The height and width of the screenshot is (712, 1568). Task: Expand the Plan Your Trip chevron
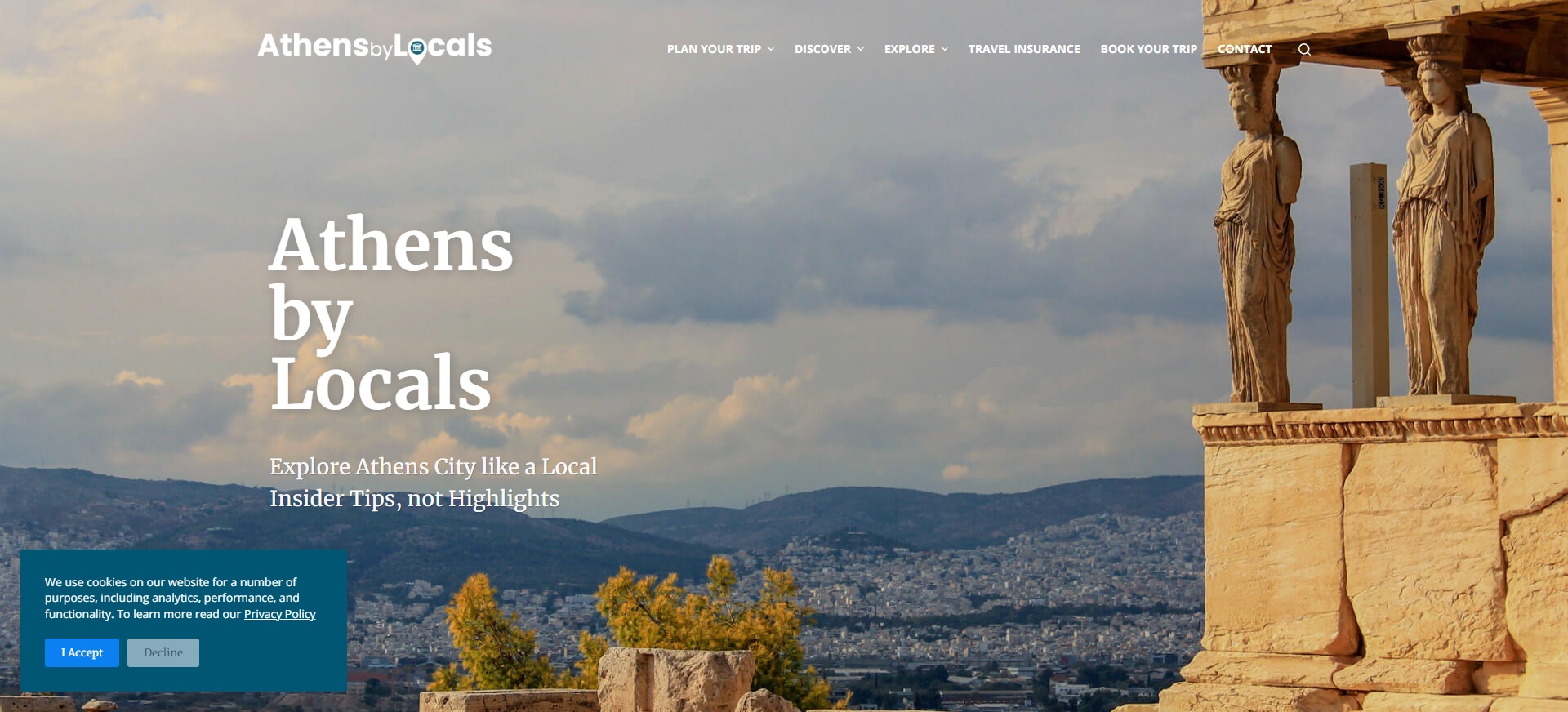(770, 49)
